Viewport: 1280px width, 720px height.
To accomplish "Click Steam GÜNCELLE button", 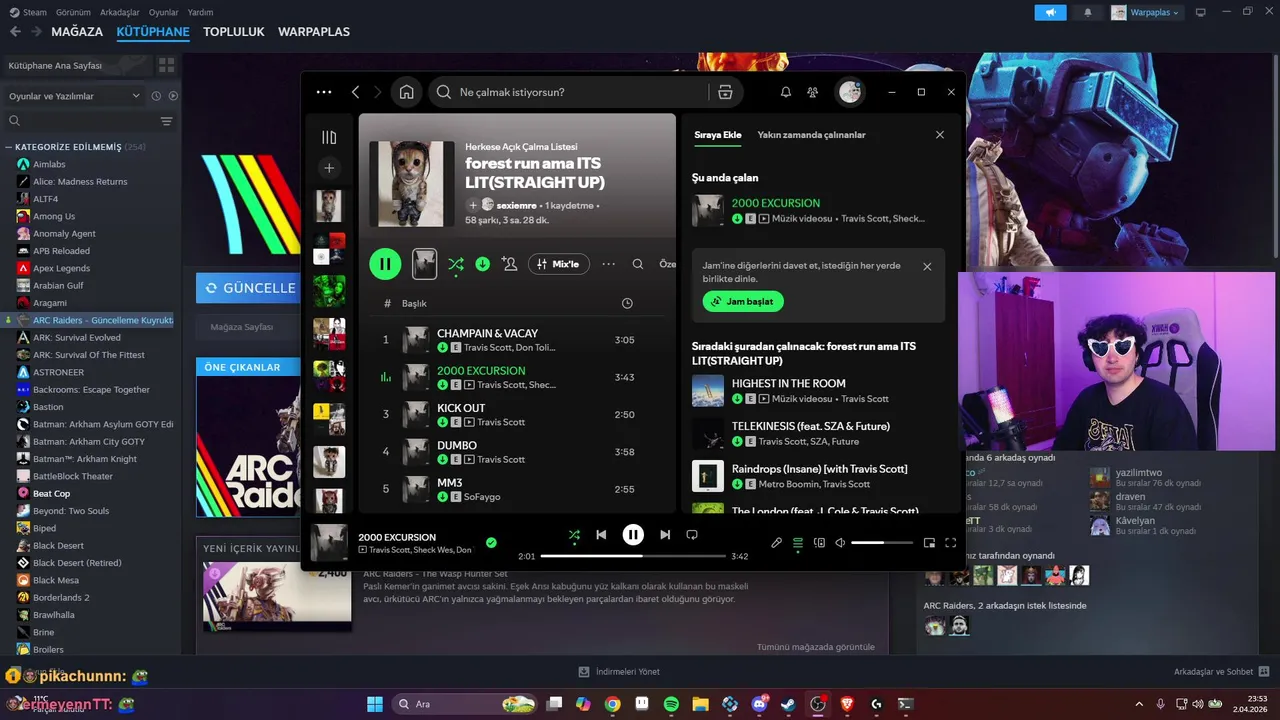I will click(x=249, y=288).
